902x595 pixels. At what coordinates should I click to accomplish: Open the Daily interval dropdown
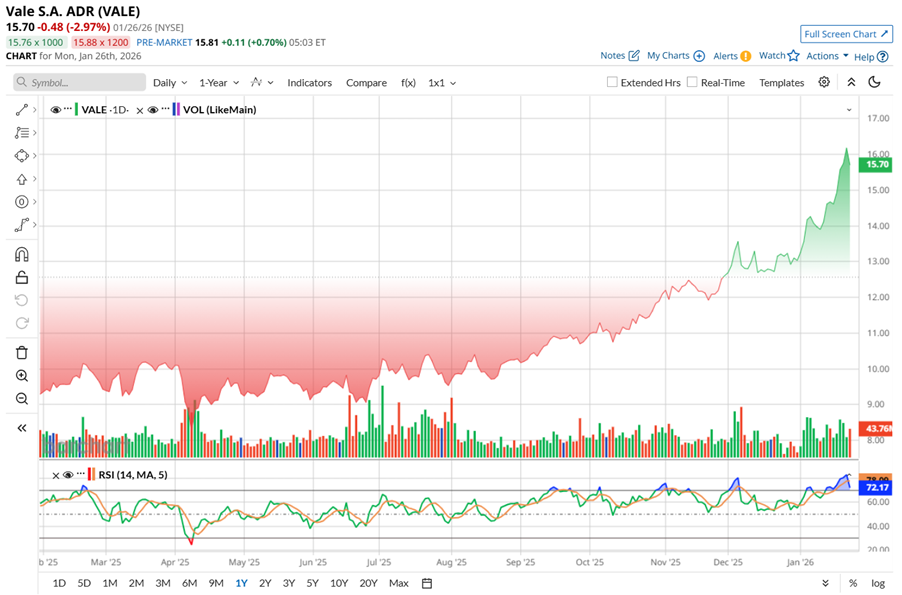(170, 82)
